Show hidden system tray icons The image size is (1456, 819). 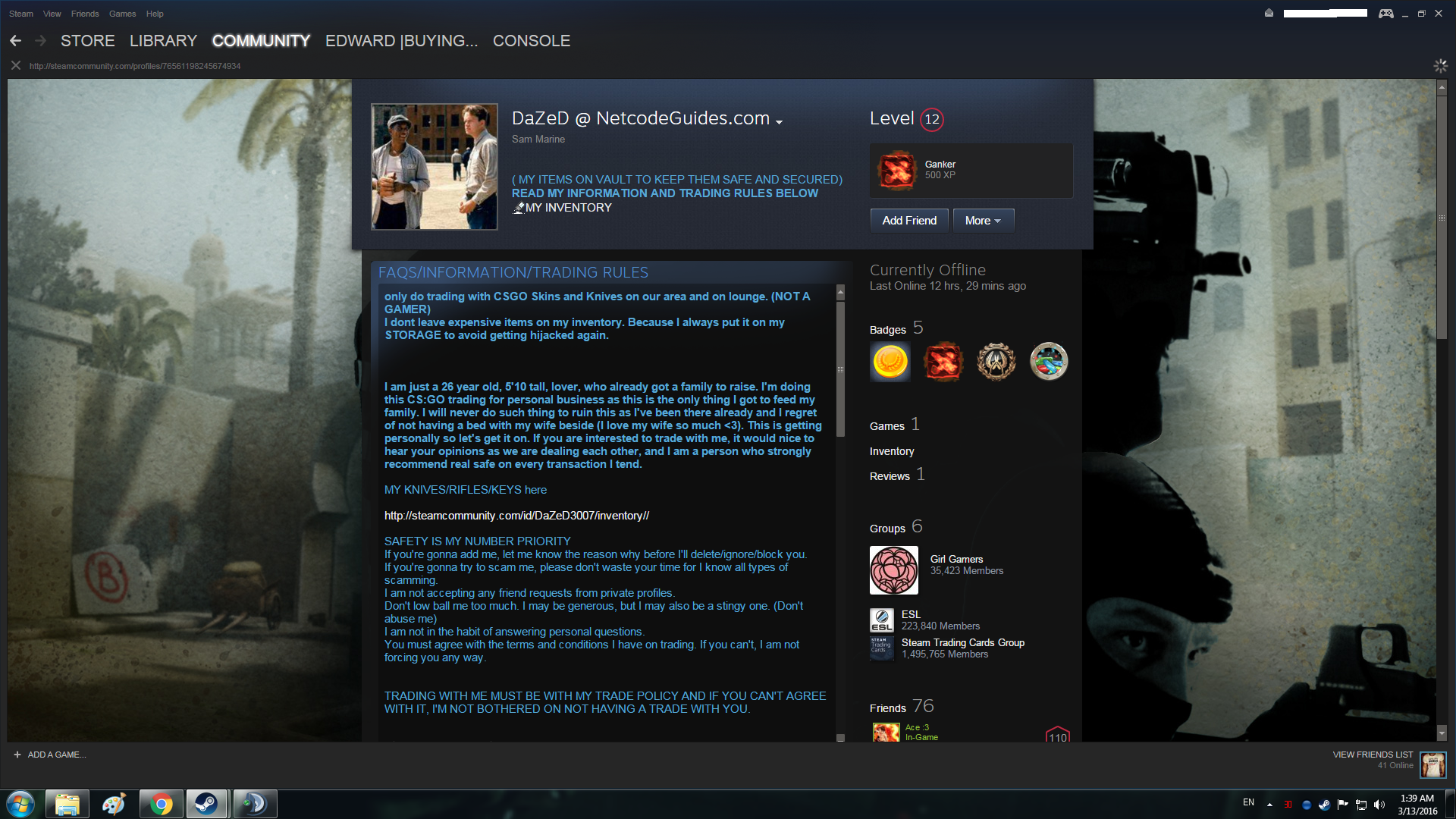1269,805
